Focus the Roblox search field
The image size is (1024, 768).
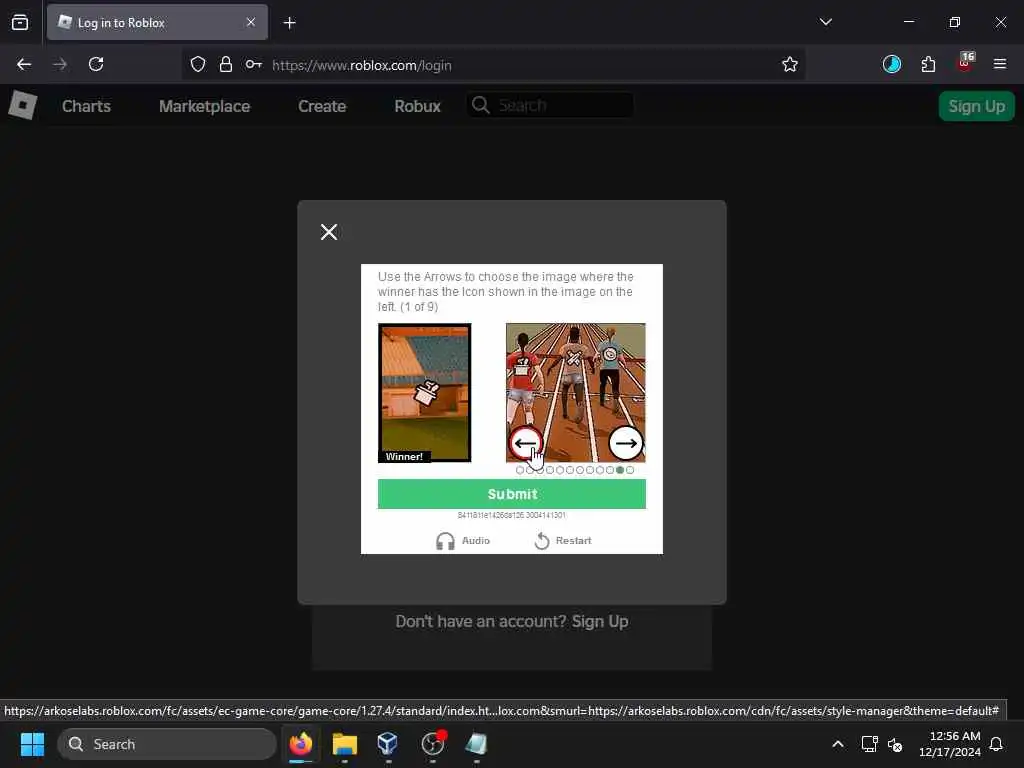click(550, 105)
